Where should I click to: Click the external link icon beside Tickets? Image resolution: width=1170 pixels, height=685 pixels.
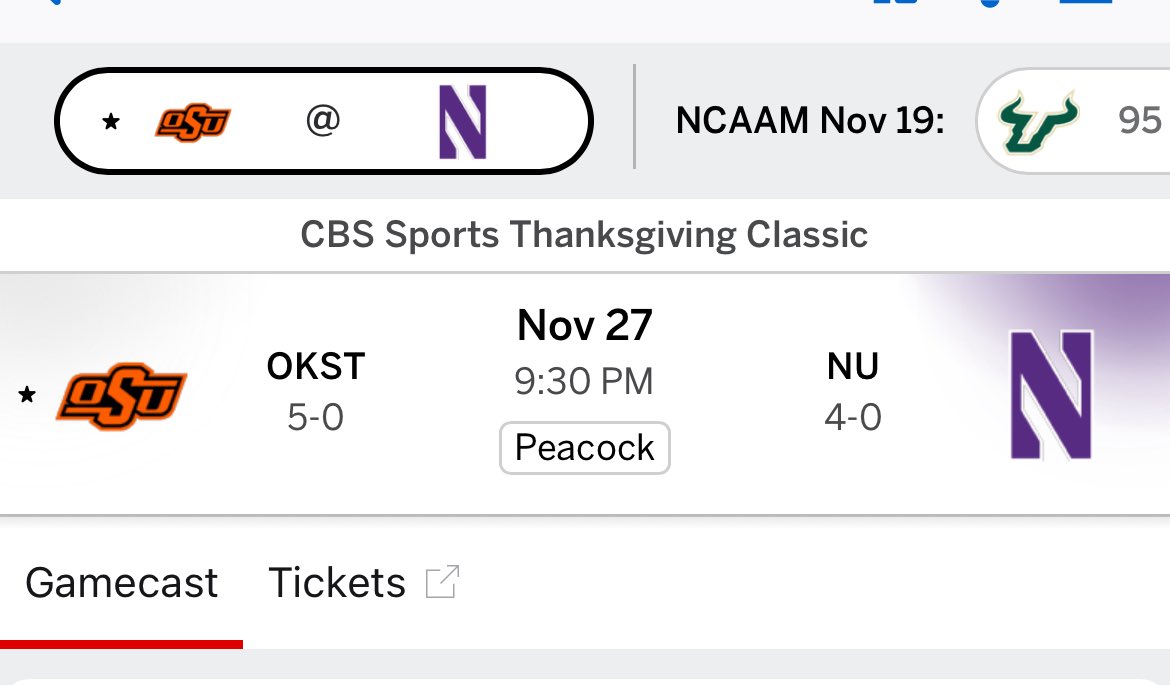(x=442, y=581)
